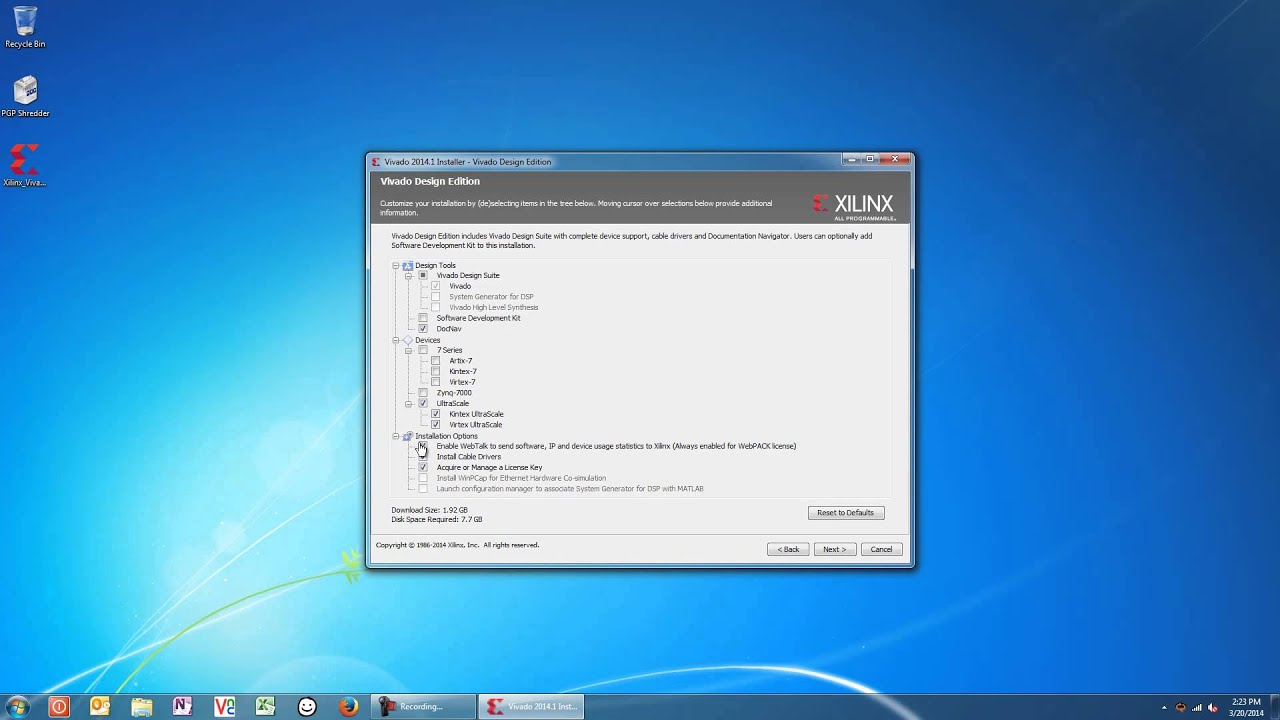Image resolution: width=1280 pixels, height=720 pixels.
Task: Open the muted volume tray icon
Action: click(1213, 707)
